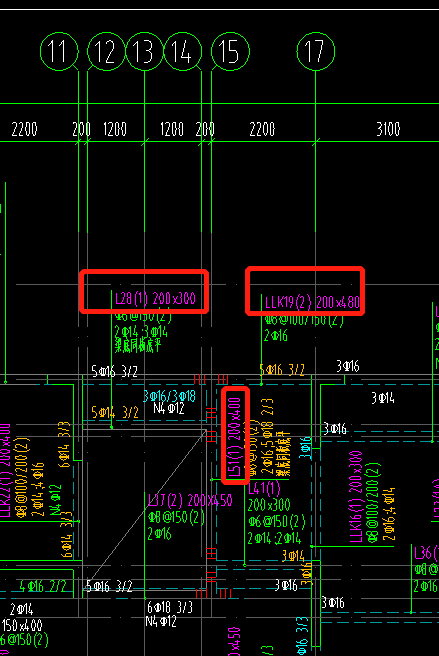Select vertical N4Φ12 beside LLK22 beam

[x=55, y=500]
